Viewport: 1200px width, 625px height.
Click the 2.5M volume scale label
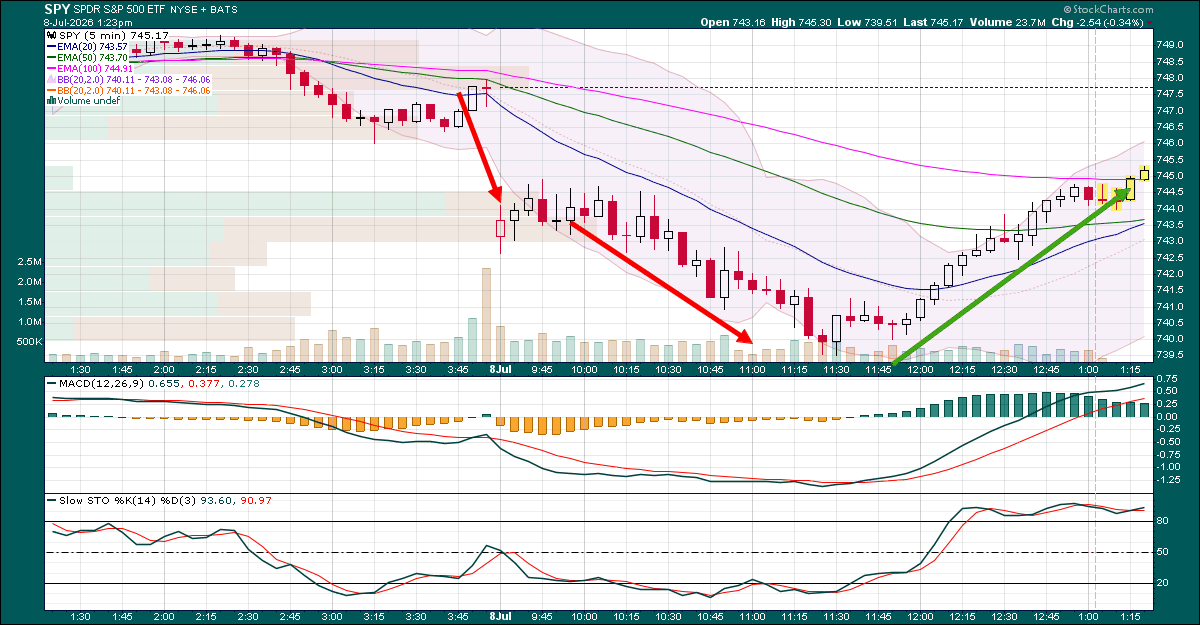[30, 261]
